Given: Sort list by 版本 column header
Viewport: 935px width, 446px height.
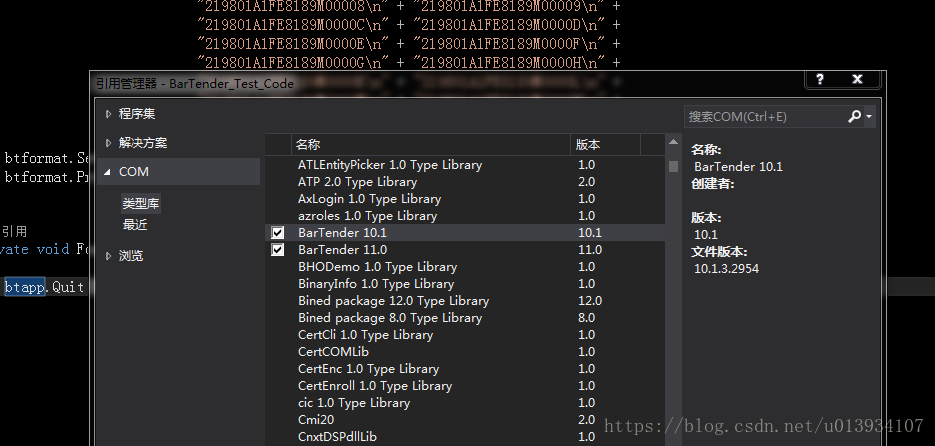Looking at the screenshot, I should [x=605, y=144].
